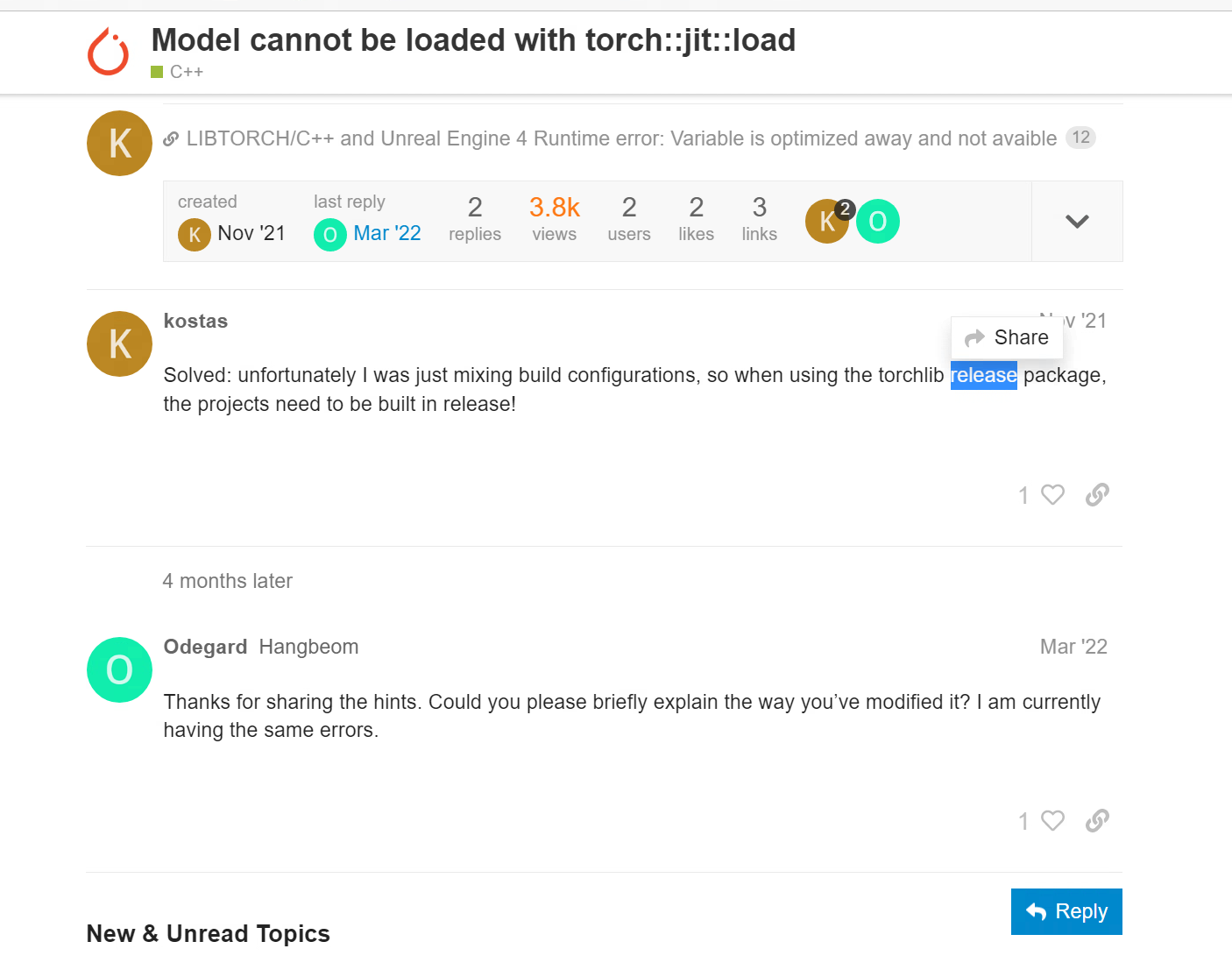Like Odegard's reply with the heart icon

1051,820
